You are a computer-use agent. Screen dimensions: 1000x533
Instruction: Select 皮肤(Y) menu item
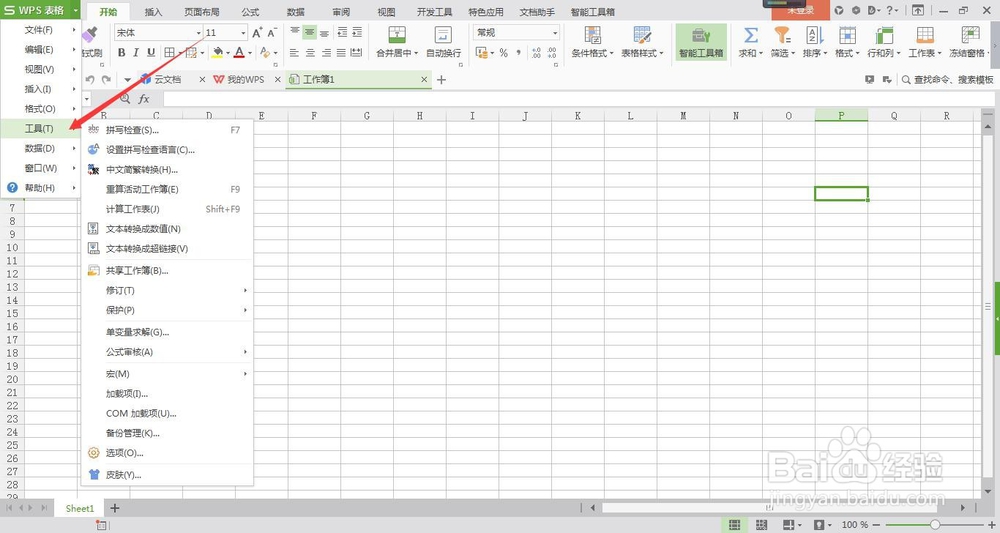pyautogui.click(x=167, y=475)
